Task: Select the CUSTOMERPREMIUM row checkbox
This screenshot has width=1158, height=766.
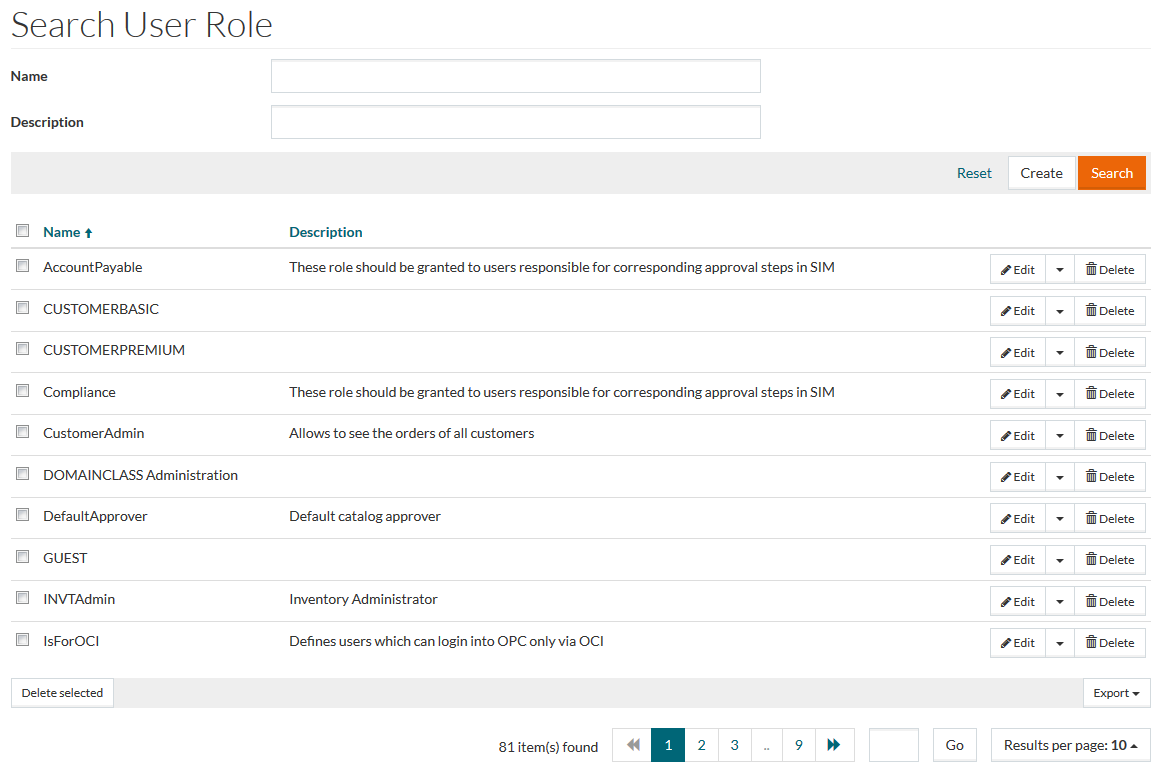Action: (22, 349)
